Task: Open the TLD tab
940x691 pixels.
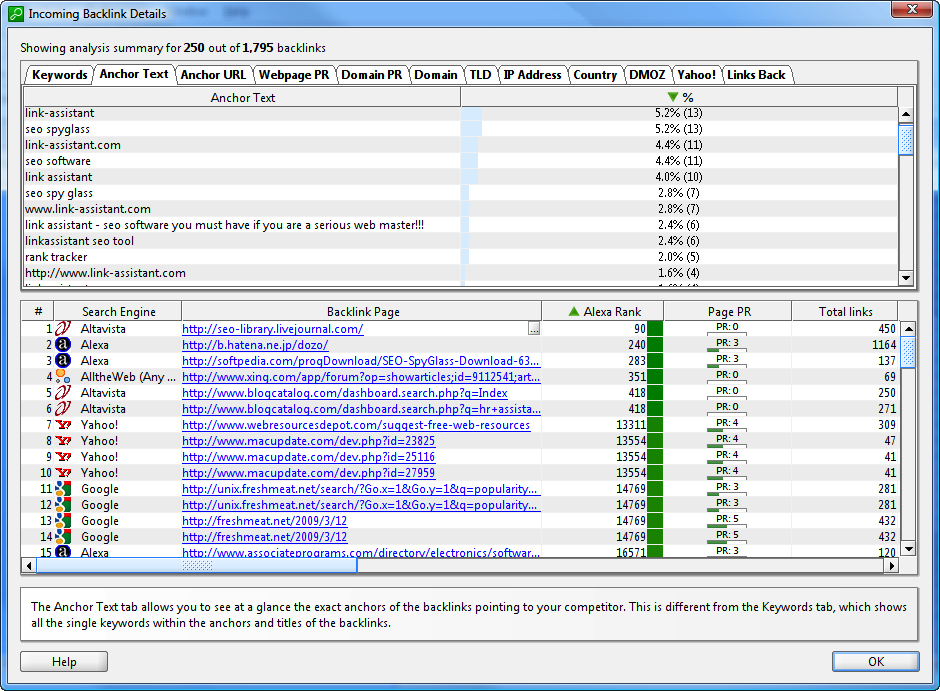Action: [480, 75]
